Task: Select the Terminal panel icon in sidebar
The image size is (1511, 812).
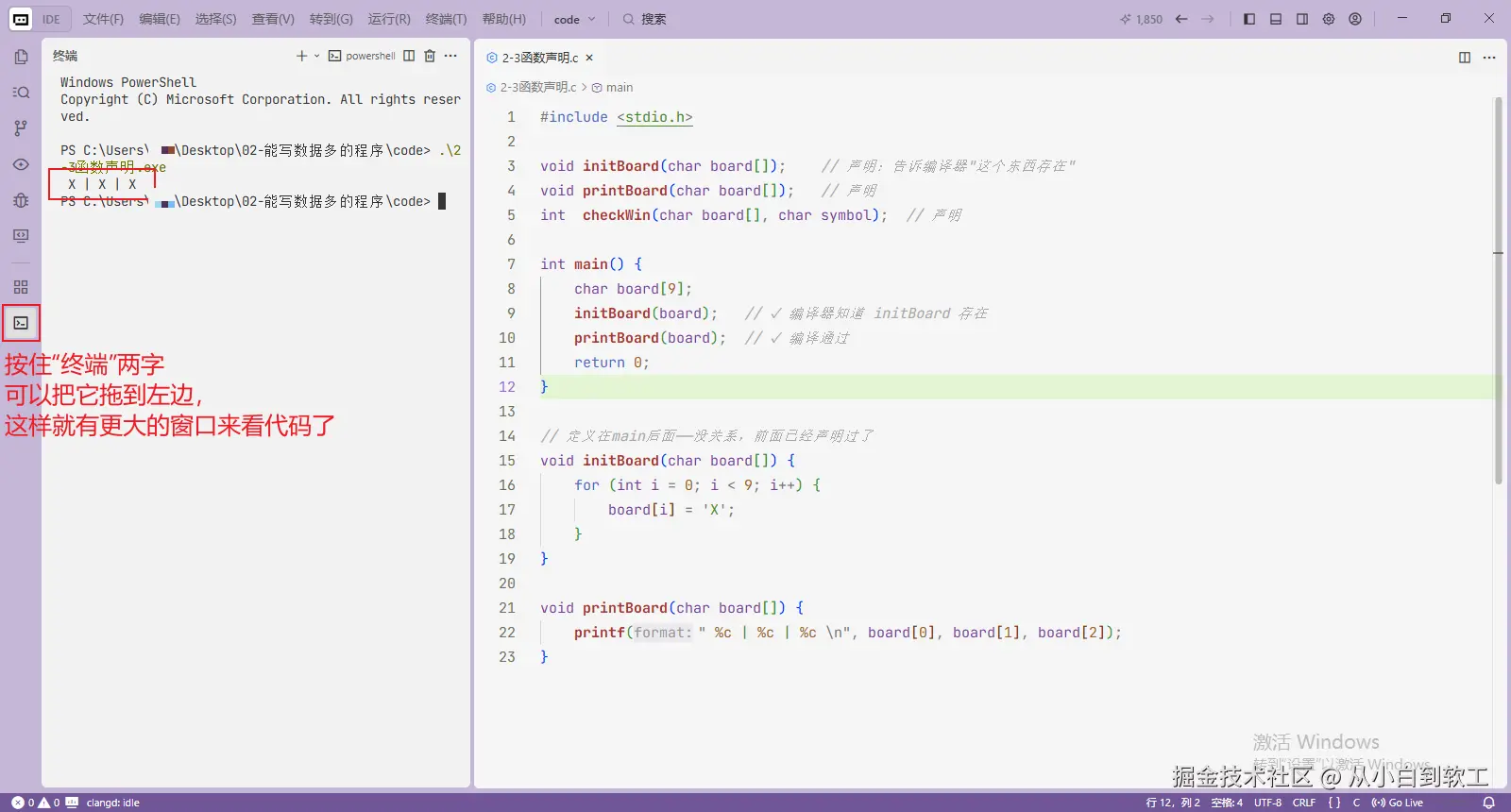Action: [21, 323]
